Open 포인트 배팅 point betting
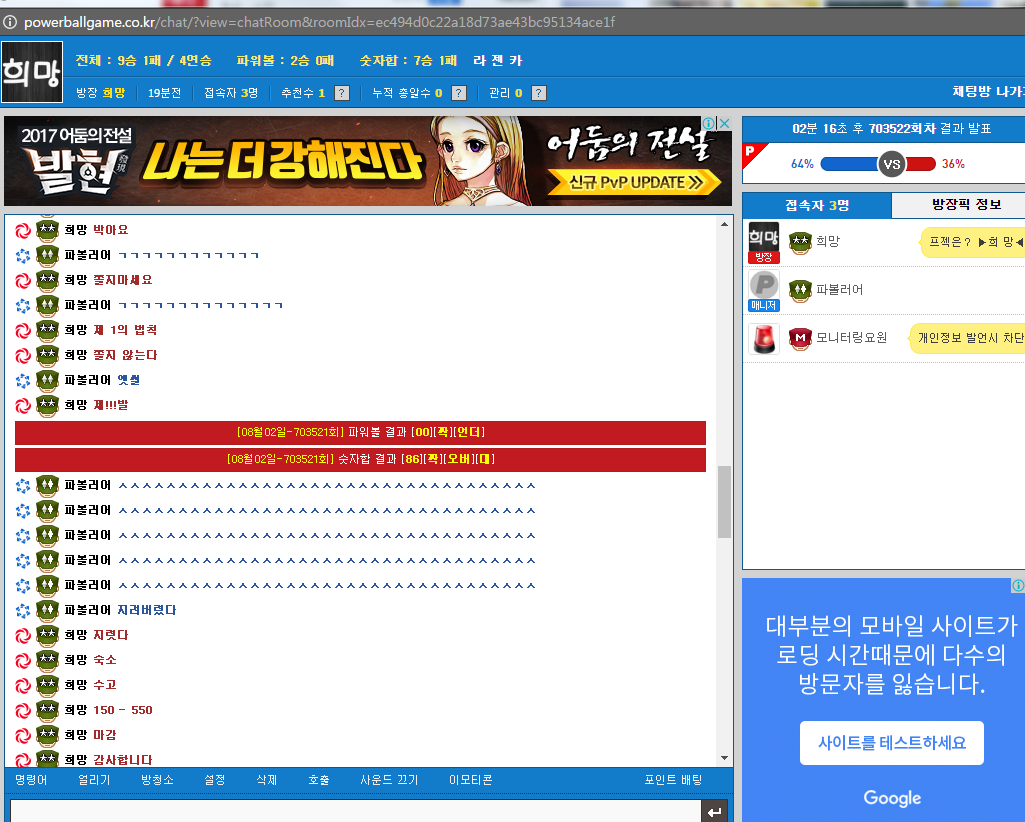Viewport: 1025px width, 822px height. click(673, 779)
